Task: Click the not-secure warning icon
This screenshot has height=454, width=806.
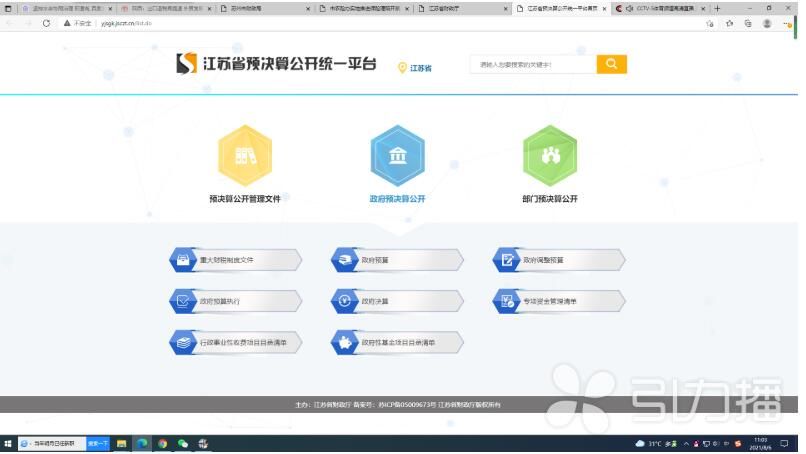Action: [x=67, y=23]
